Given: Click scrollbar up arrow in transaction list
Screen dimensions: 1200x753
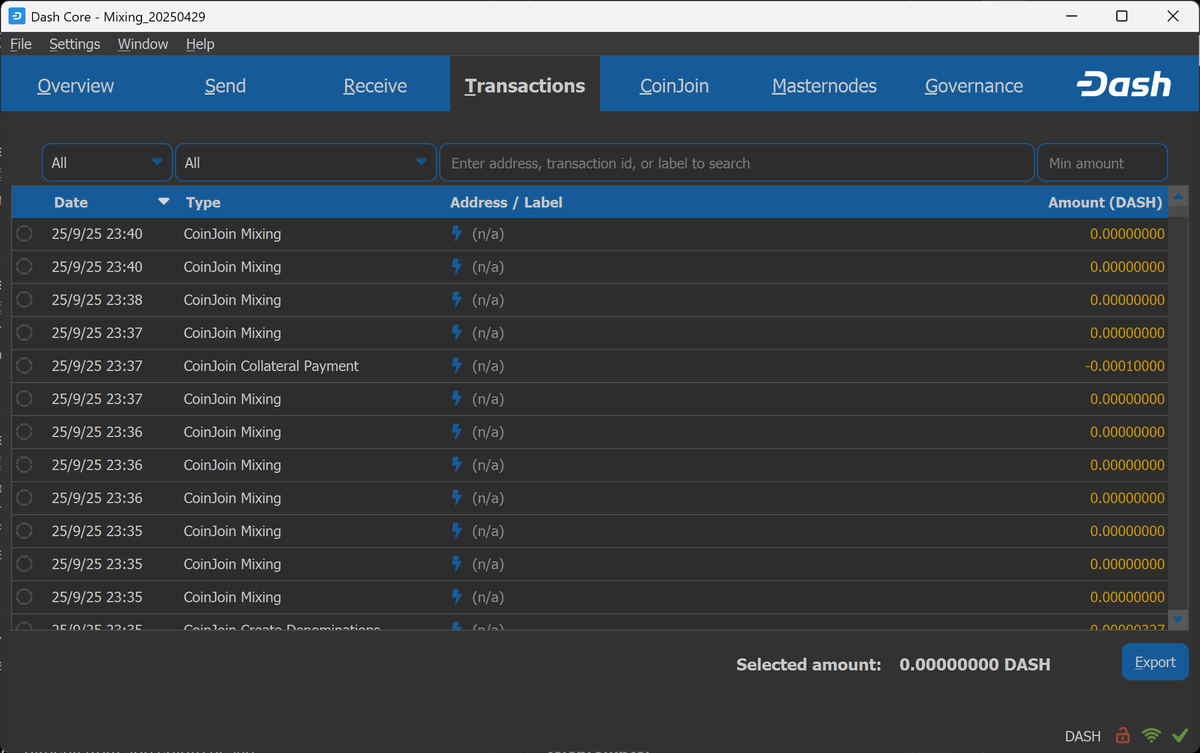Looking at the screenshot, I should [x=1178, y=197].
